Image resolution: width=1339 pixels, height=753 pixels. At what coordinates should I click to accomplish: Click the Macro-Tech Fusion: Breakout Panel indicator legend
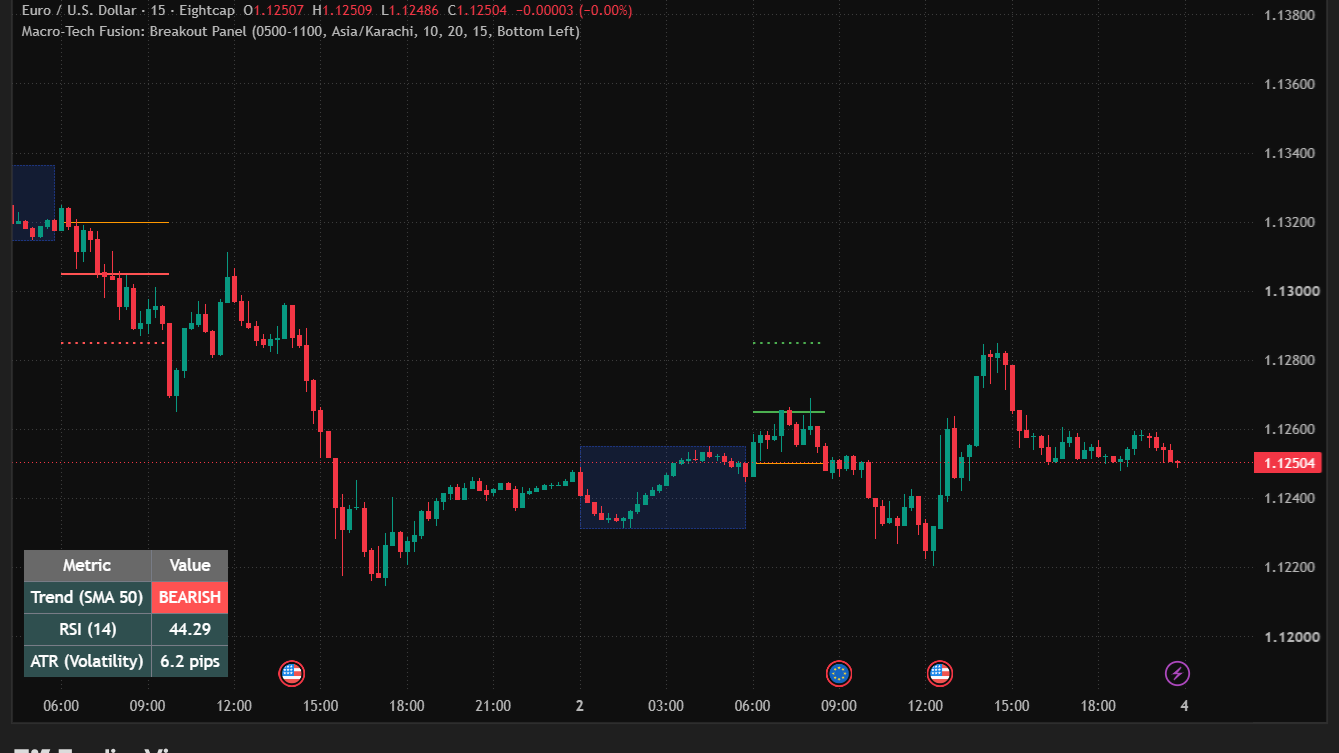point(300,31)
